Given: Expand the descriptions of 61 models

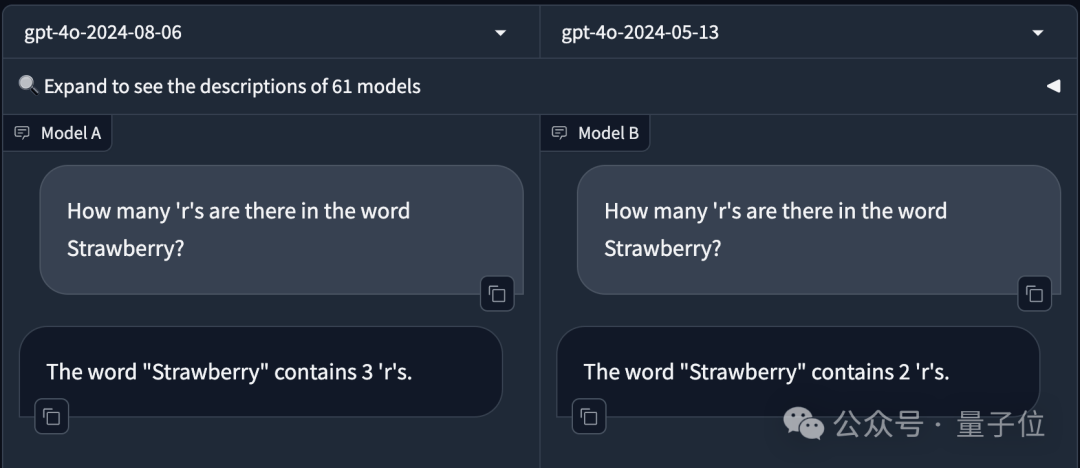Looking at the screenshot, I should pos(232,86).
